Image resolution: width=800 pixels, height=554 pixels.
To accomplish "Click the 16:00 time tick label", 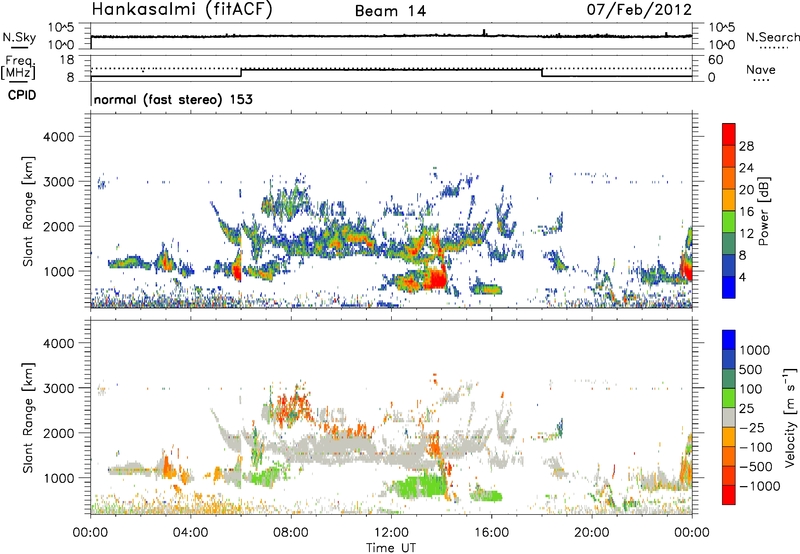I will click(x=491, y=533).
